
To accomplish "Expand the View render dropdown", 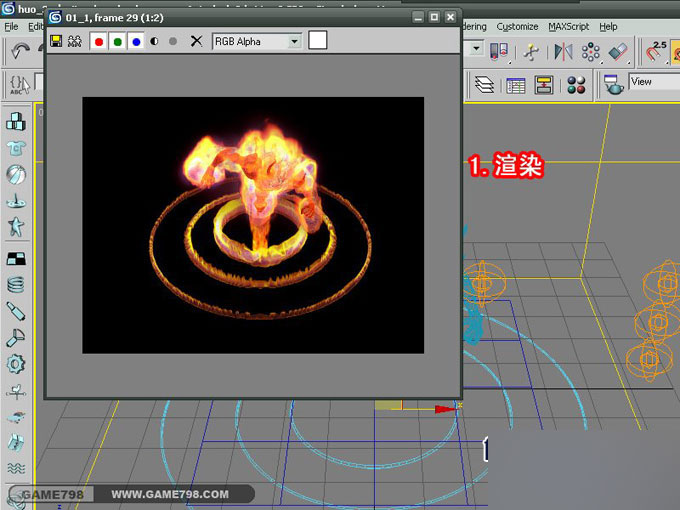I will [x=653, y=82].
